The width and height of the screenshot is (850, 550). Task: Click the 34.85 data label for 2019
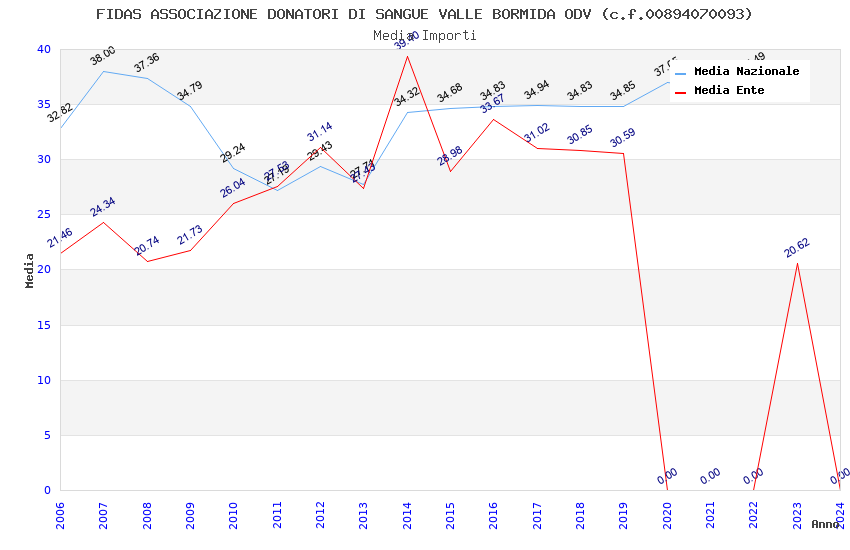click(623, 91)
